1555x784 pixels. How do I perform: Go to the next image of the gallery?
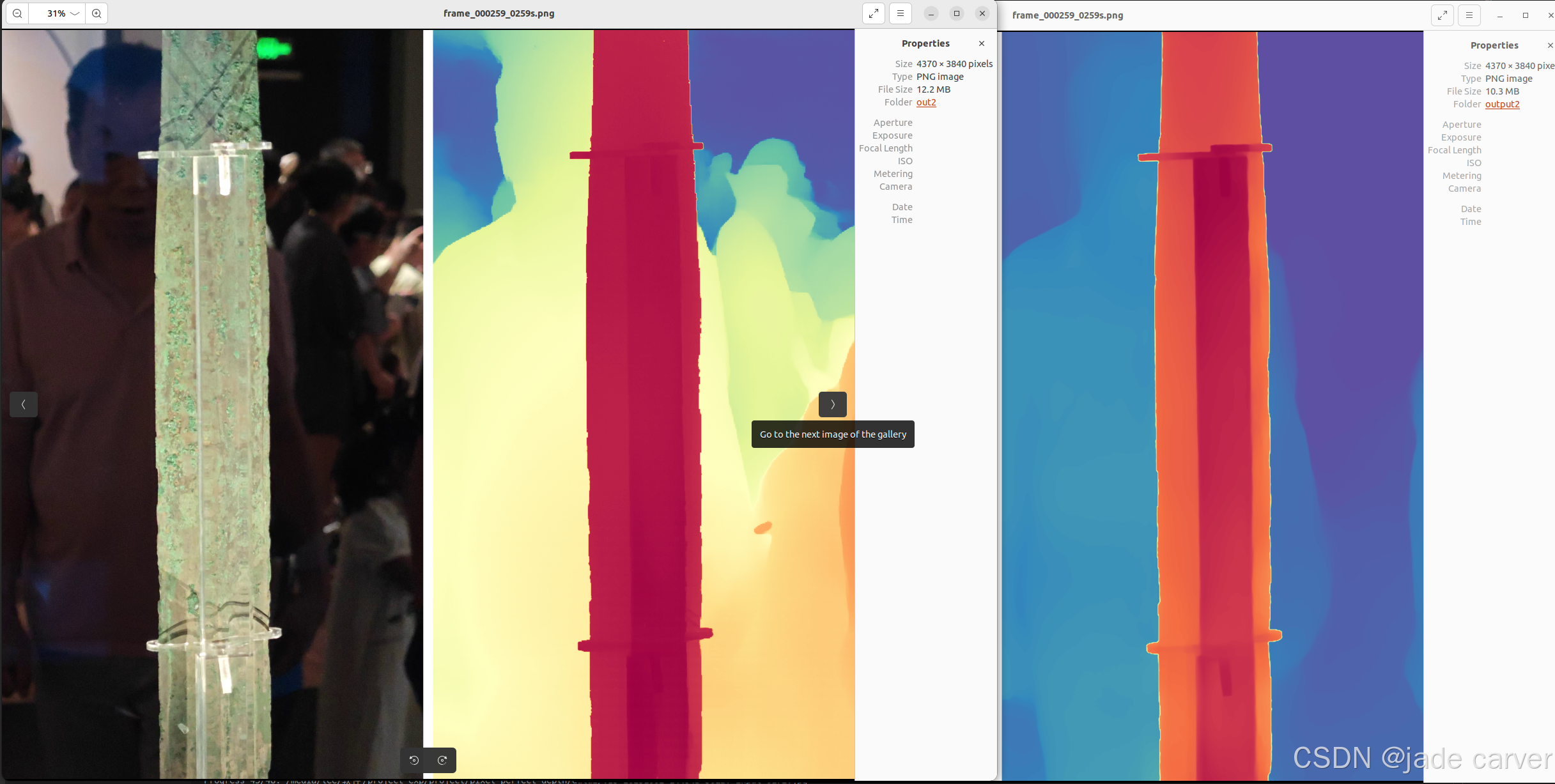pos(832,404)
